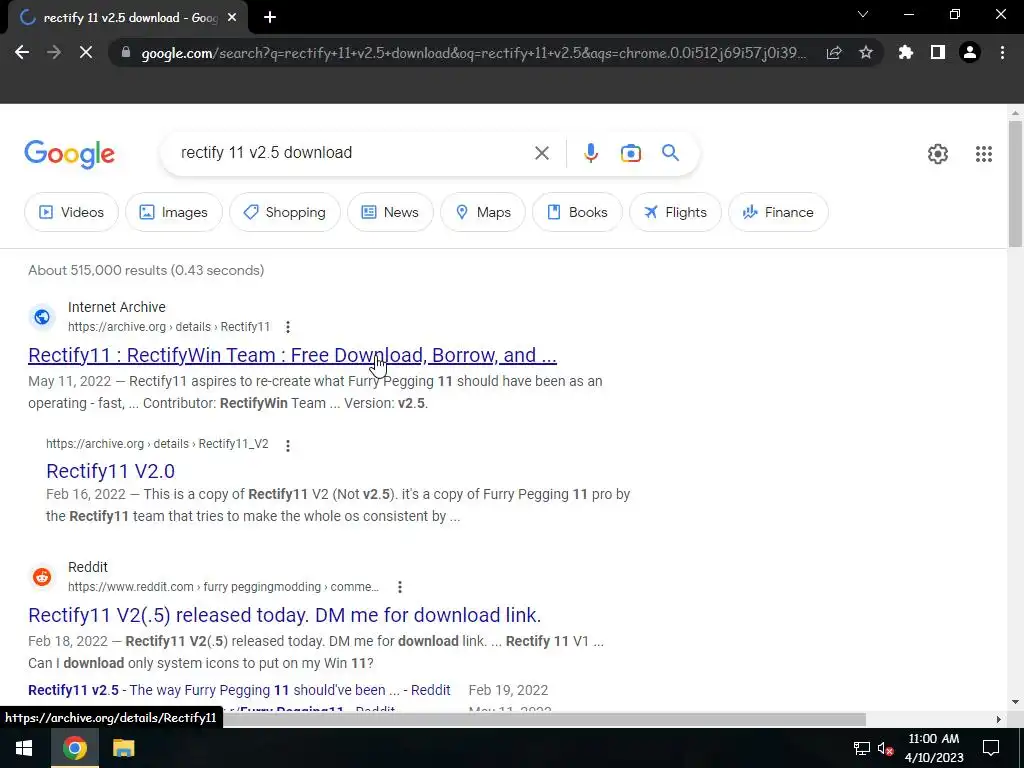
Task: Filter results by Shopping
Action: [285, 212]
